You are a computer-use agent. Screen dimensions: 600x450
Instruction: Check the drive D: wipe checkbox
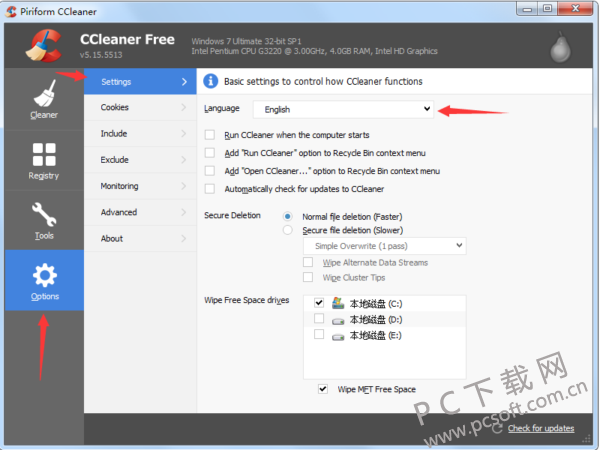319,318
